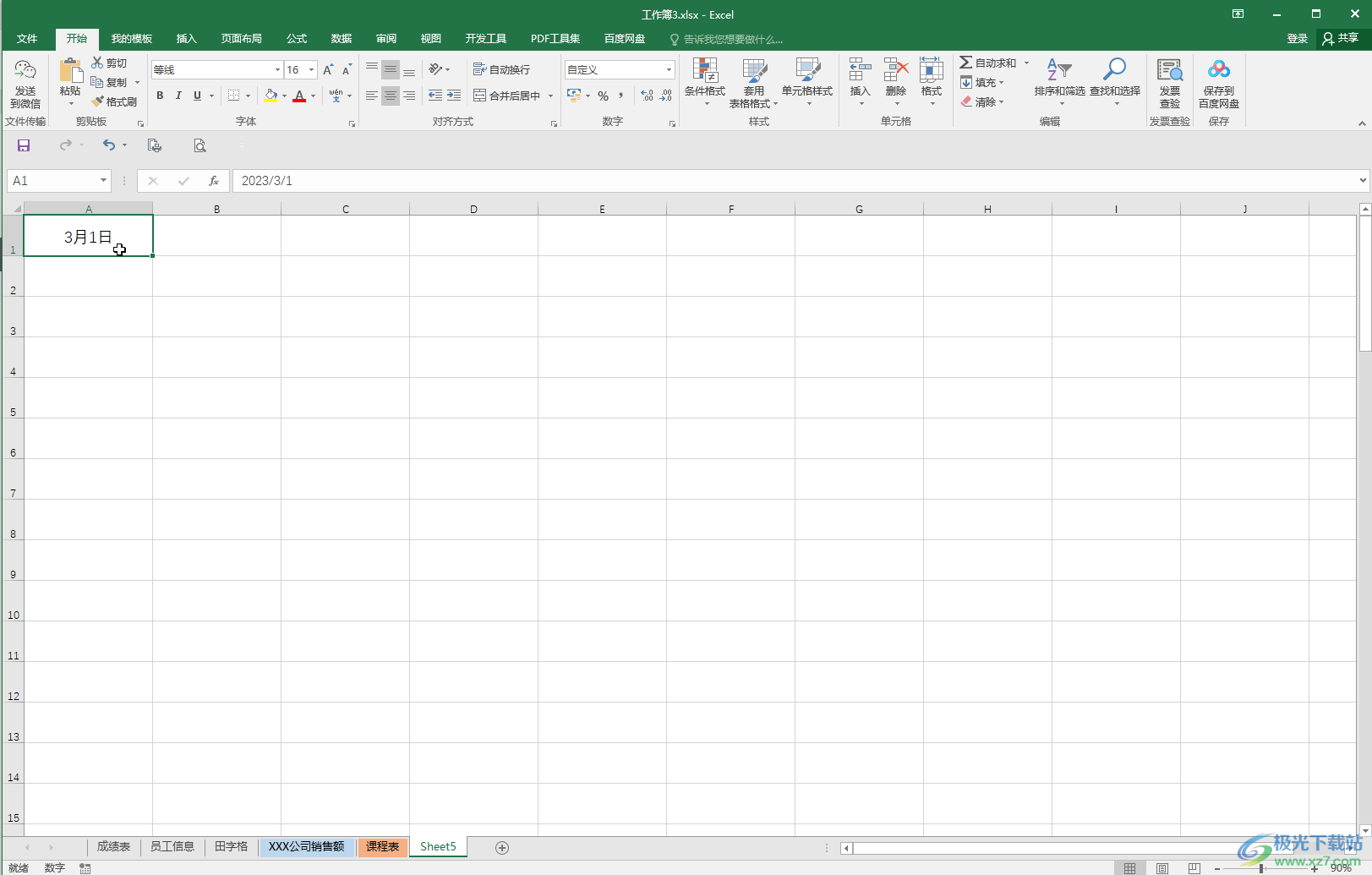Click the 登录 sign-in button
Screen dimensions: 1372x875
pos(1297,39)
